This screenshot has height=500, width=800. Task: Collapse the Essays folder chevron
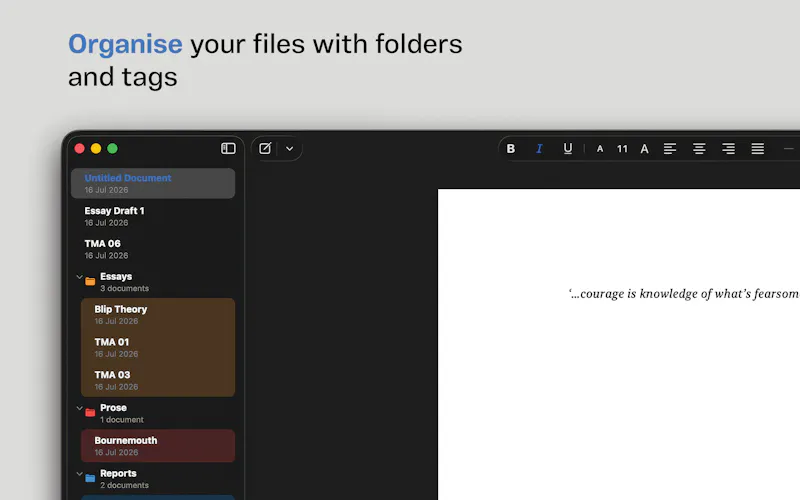(79, 277)
